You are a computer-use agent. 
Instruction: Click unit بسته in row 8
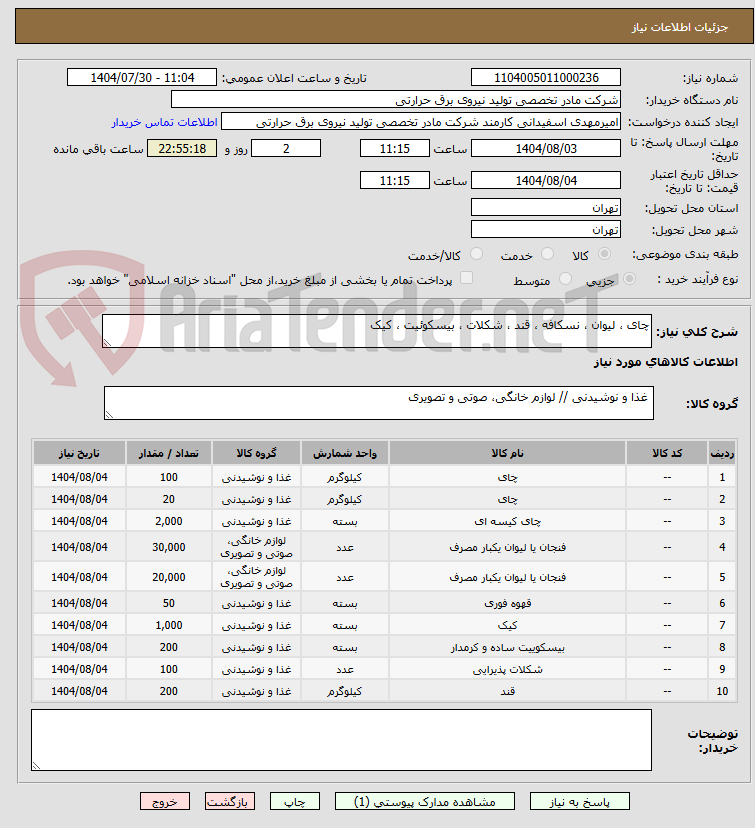(x=345, y=647)
